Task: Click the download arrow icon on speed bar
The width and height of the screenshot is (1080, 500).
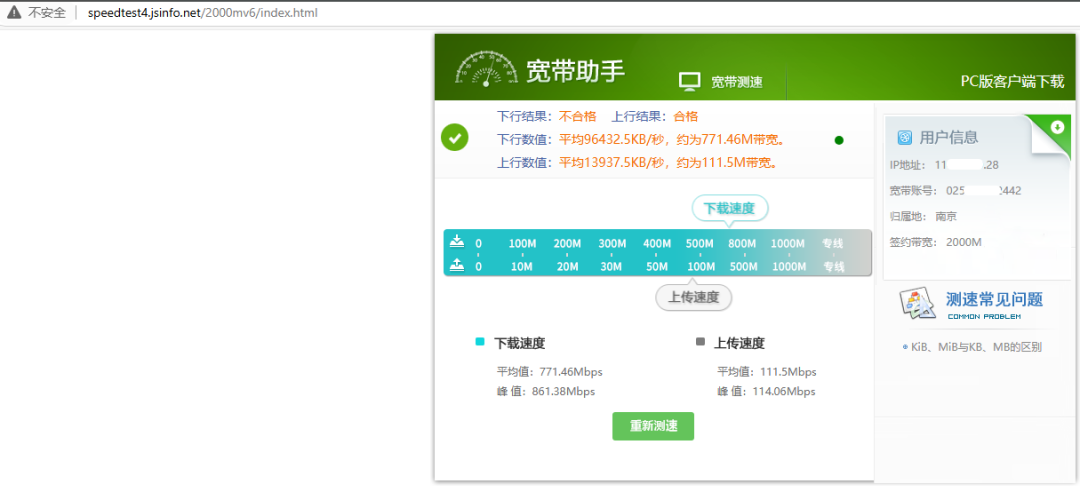Action: 457,241
